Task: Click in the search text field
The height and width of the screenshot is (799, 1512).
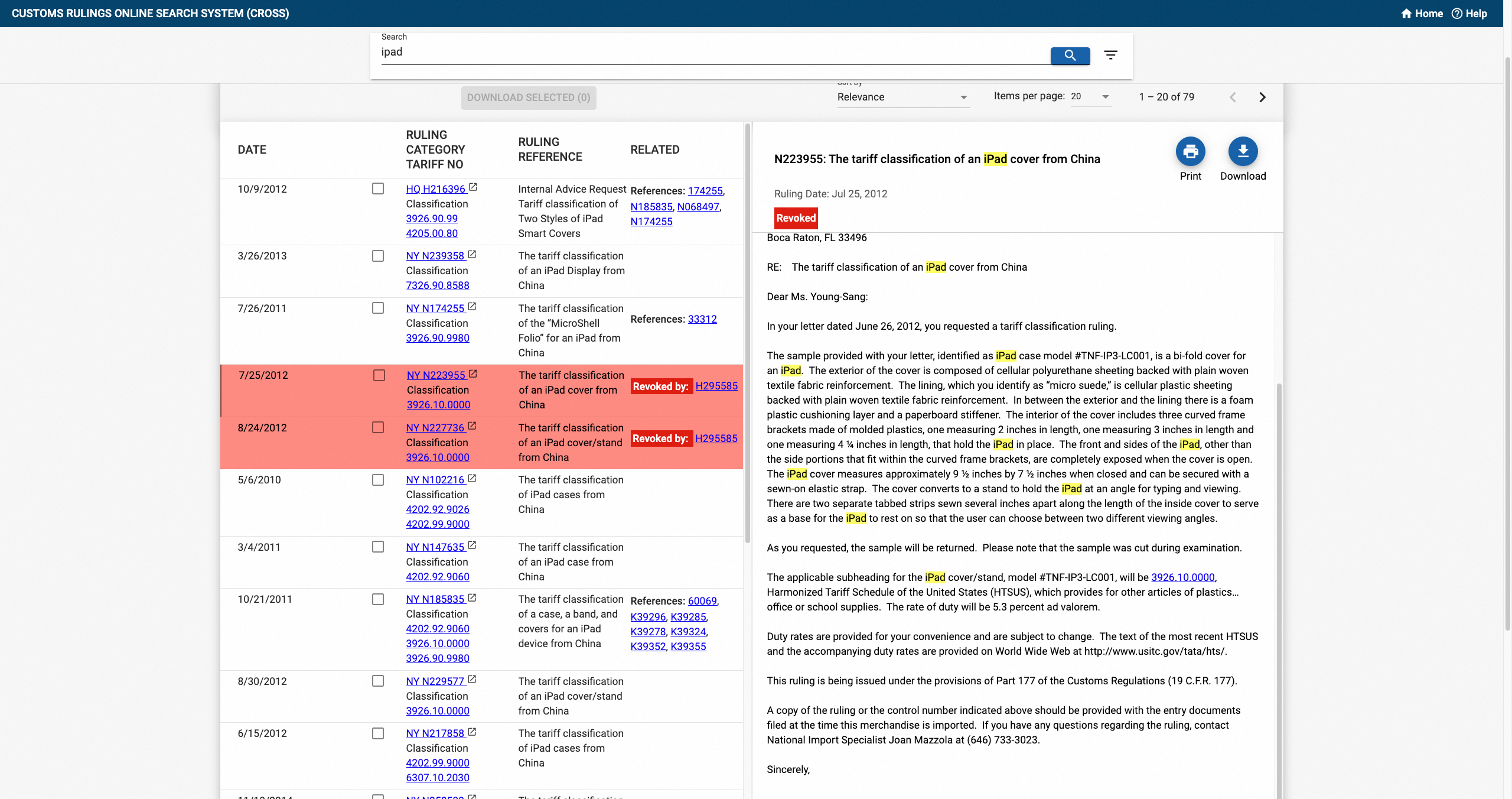Action: pyautogui.click(x=709, y=52)
